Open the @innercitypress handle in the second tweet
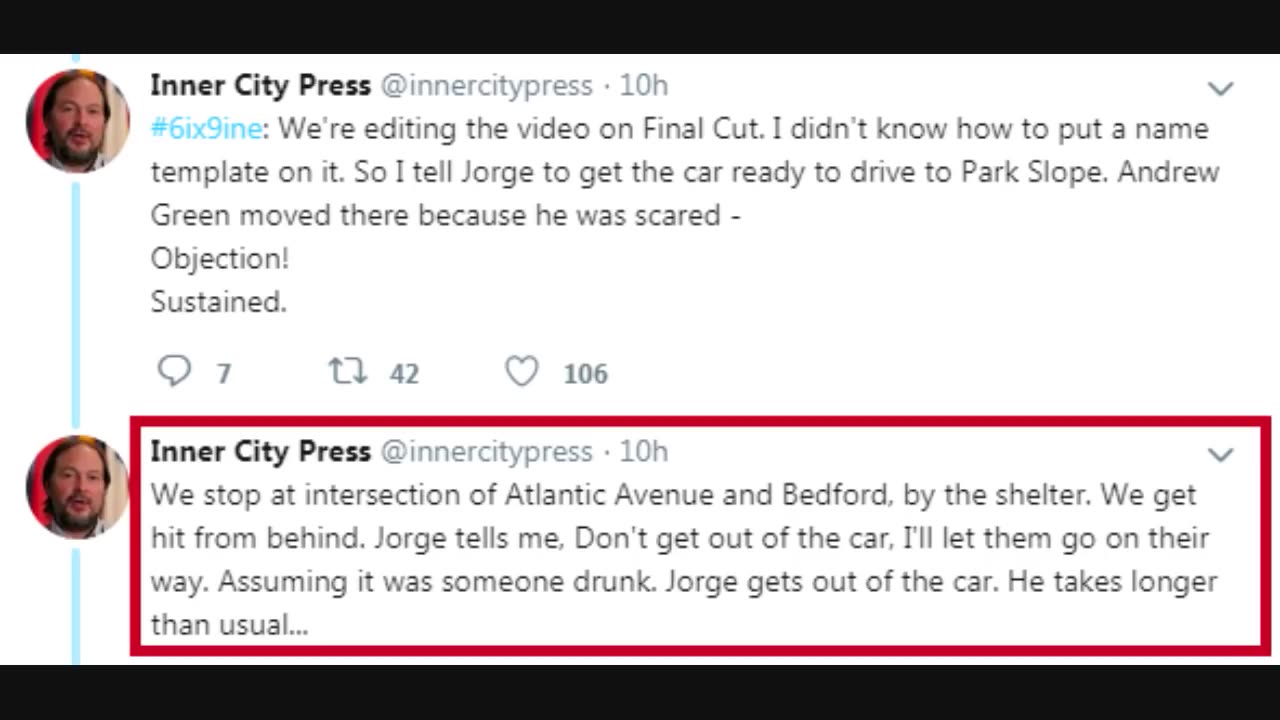Screen dimensions: 1280x720 tap(486, 452)
